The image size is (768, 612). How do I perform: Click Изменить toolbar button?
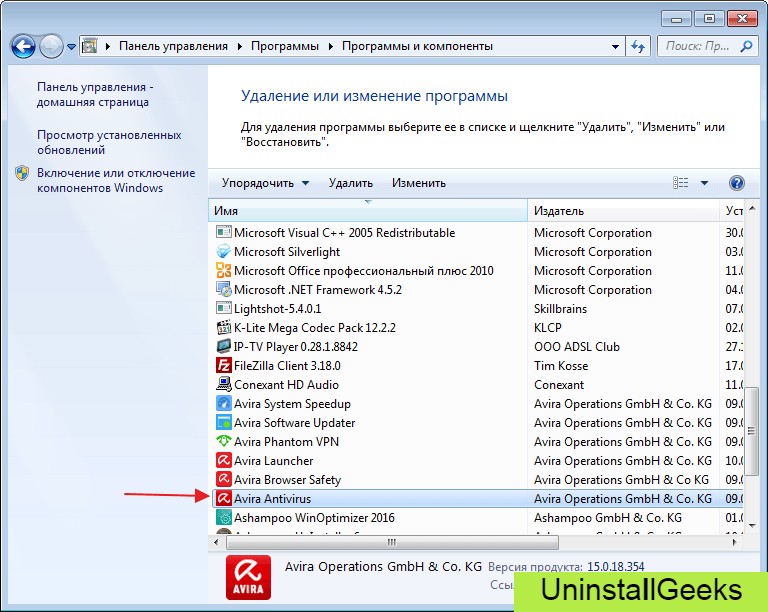click(x=419, y=183)
